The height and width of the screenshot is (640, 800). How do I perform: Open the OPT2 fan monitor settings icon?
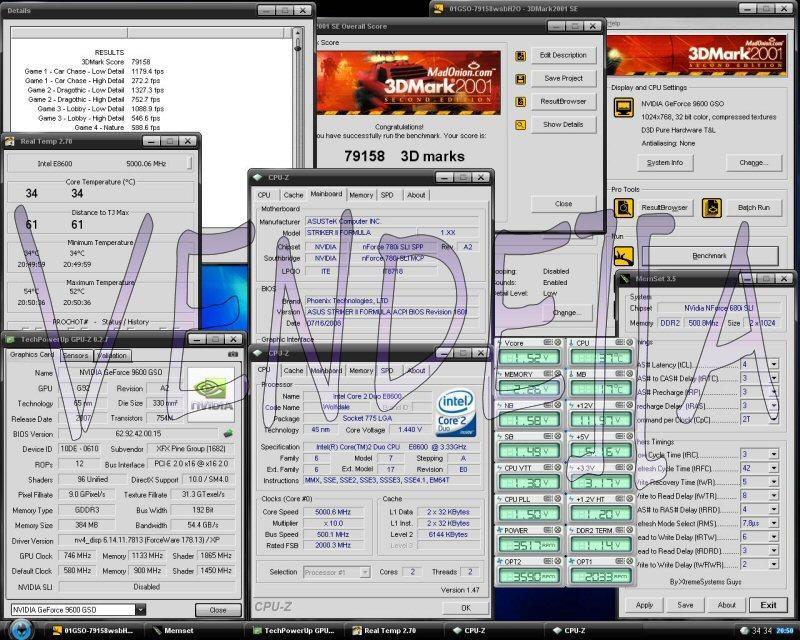(548, 561)
